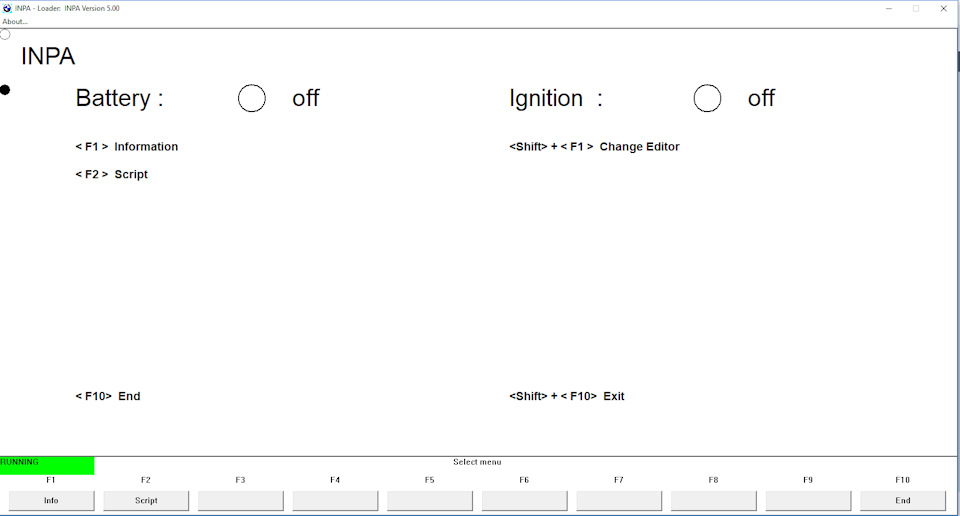Select the "< F2 > Script" menu line
The height and width of the screenshot is (516, 960).
tap(112, 175)
